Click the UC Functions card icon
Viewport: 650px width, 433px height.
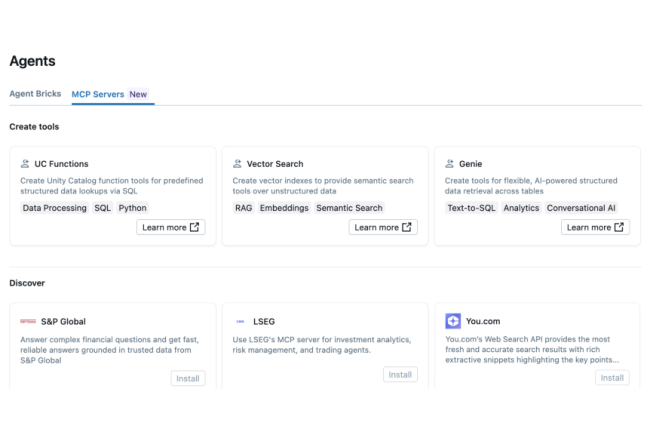(x=25, y=164)
